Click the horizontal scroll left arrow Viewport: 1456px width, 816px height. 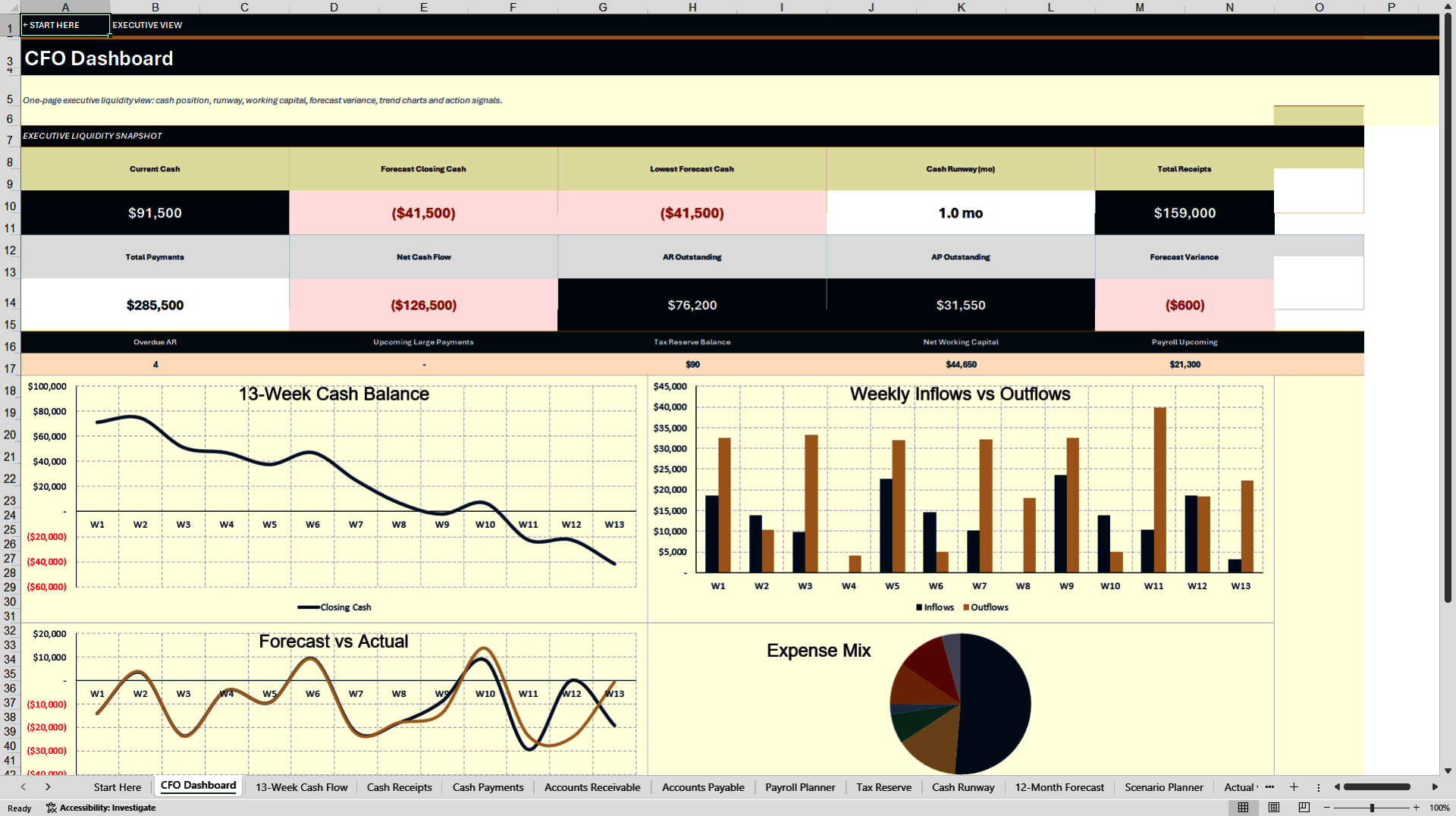(1337, 787)
